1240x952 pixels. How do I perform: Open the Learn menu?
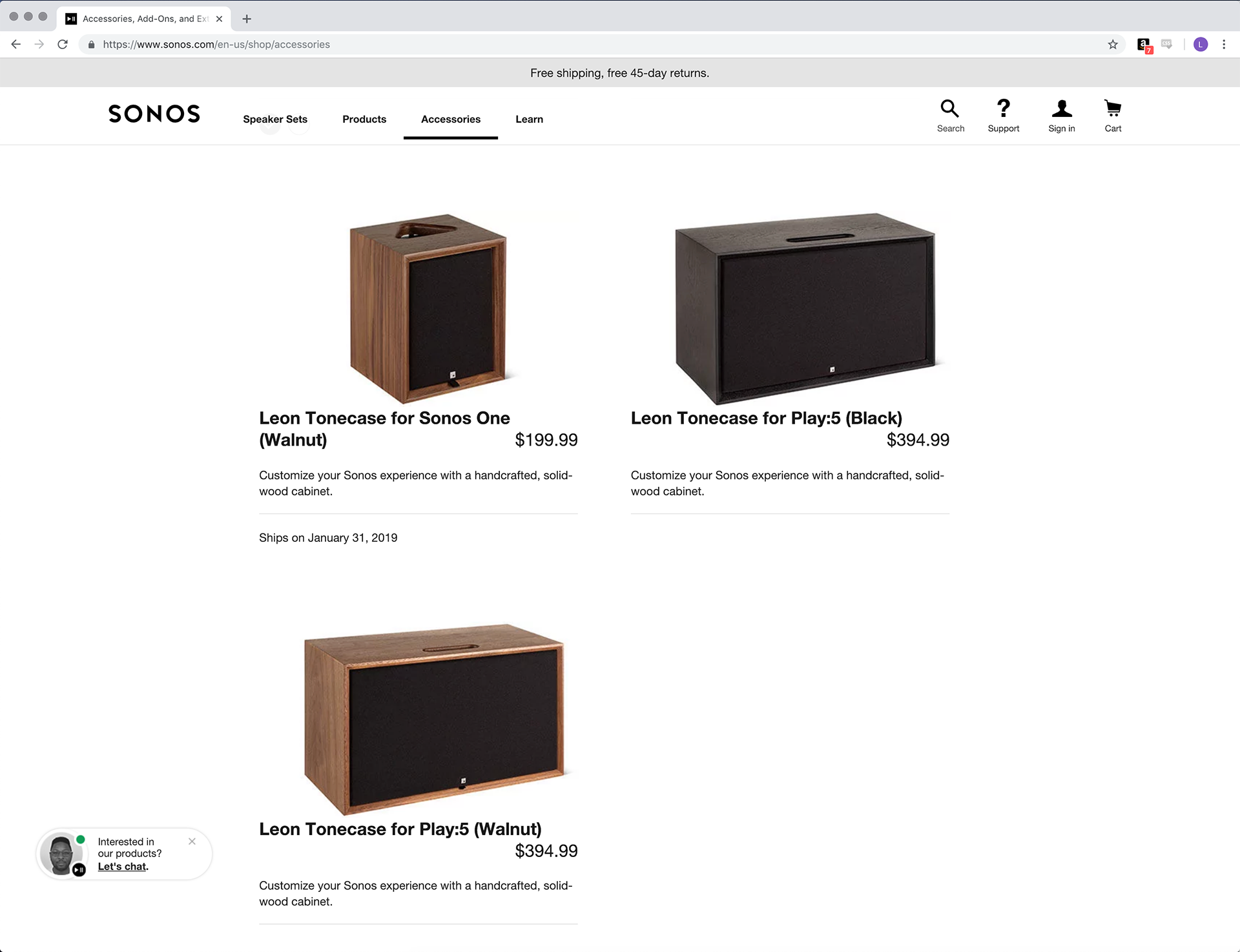529,119
